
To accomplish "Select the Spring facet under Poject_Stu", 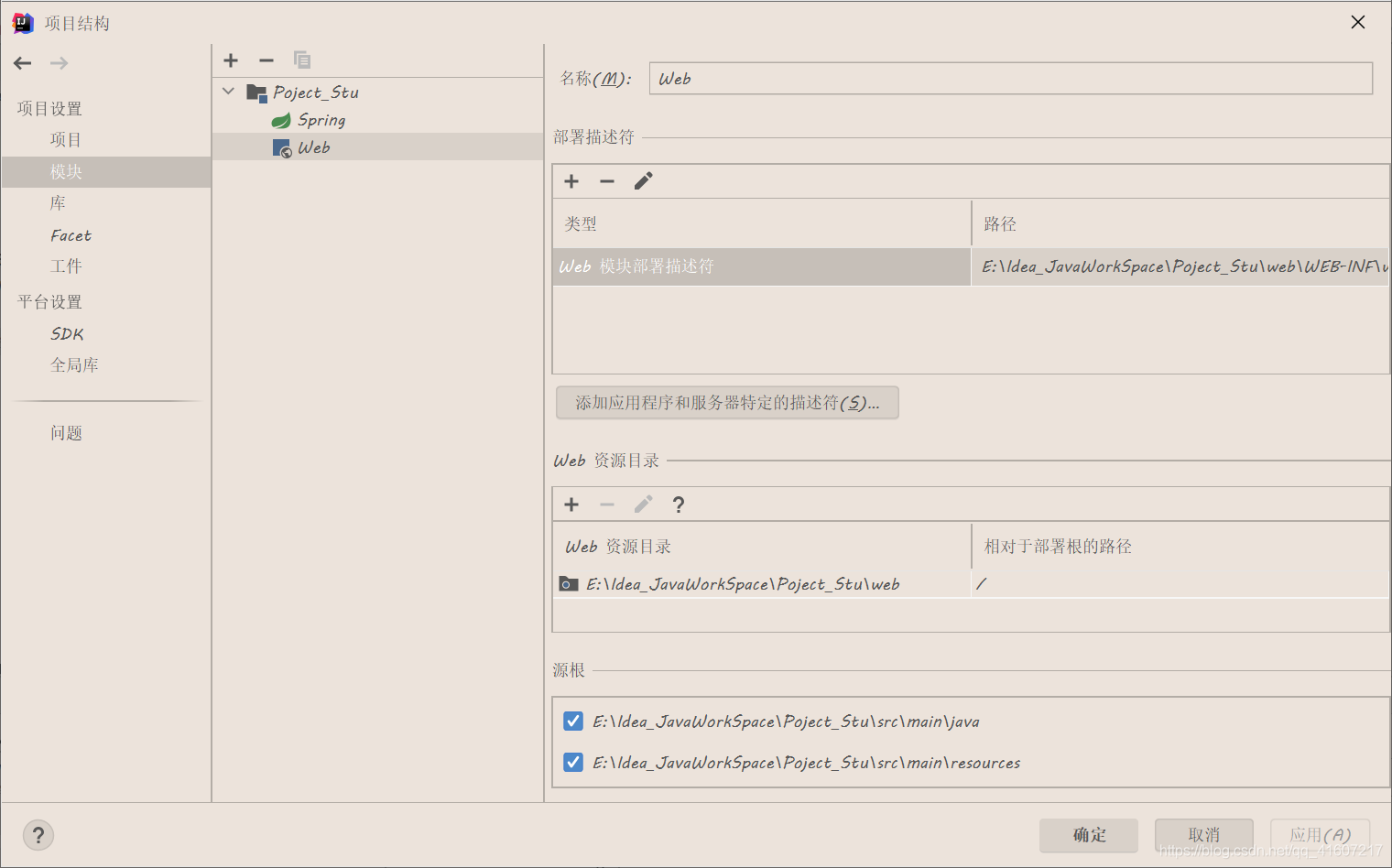I will pos(321,119).
